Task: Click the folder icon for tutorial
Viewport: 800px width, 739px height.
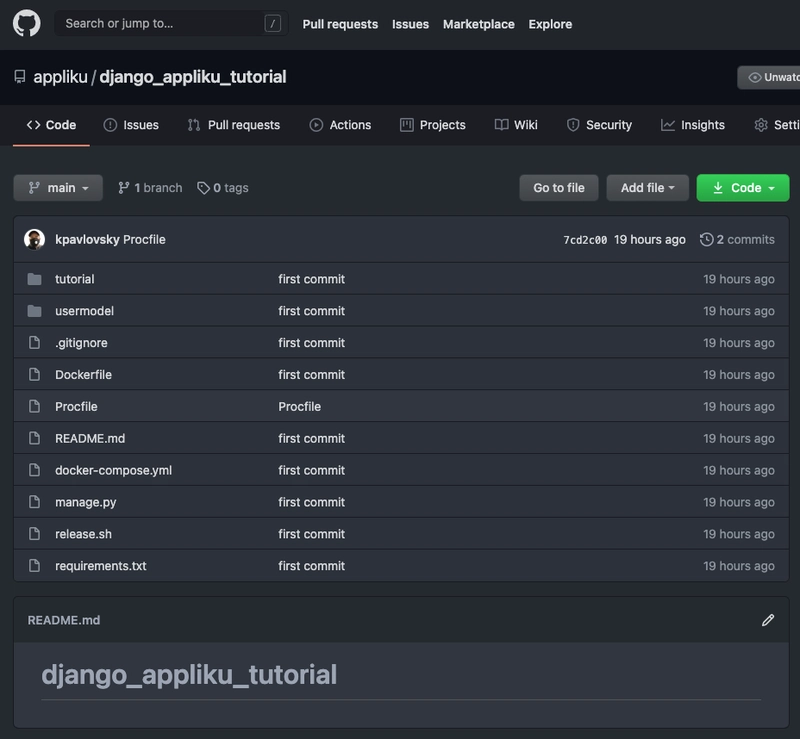Action: 34,279
